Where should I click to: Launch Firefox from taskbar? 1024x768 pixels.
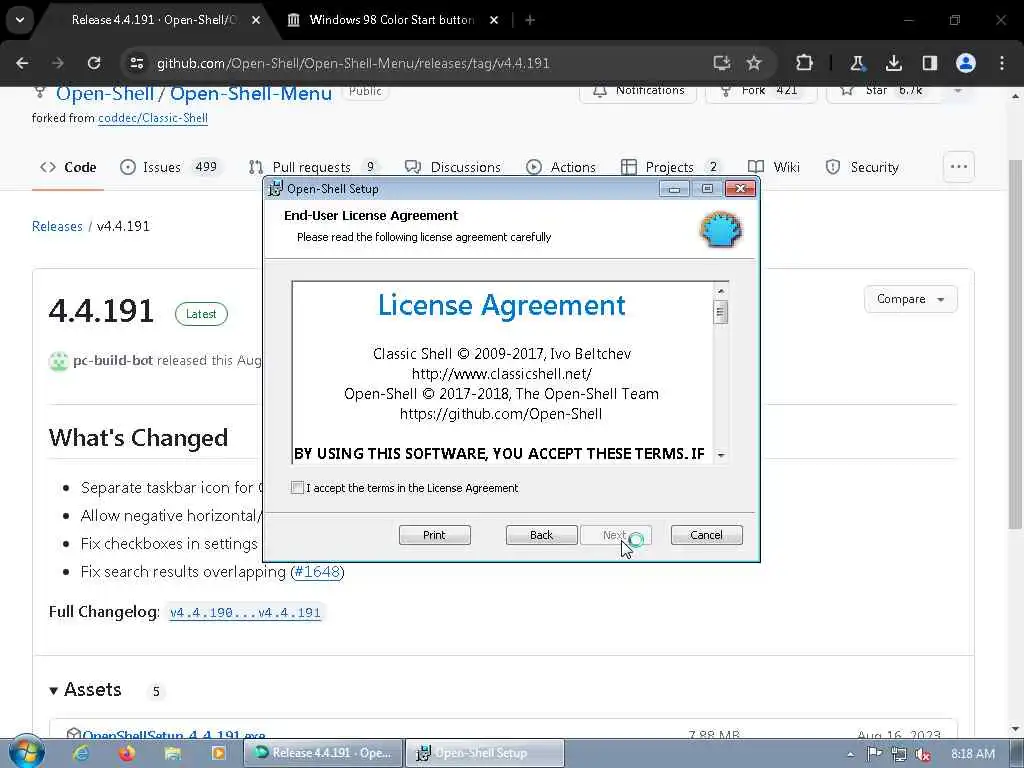pos(127,753)
